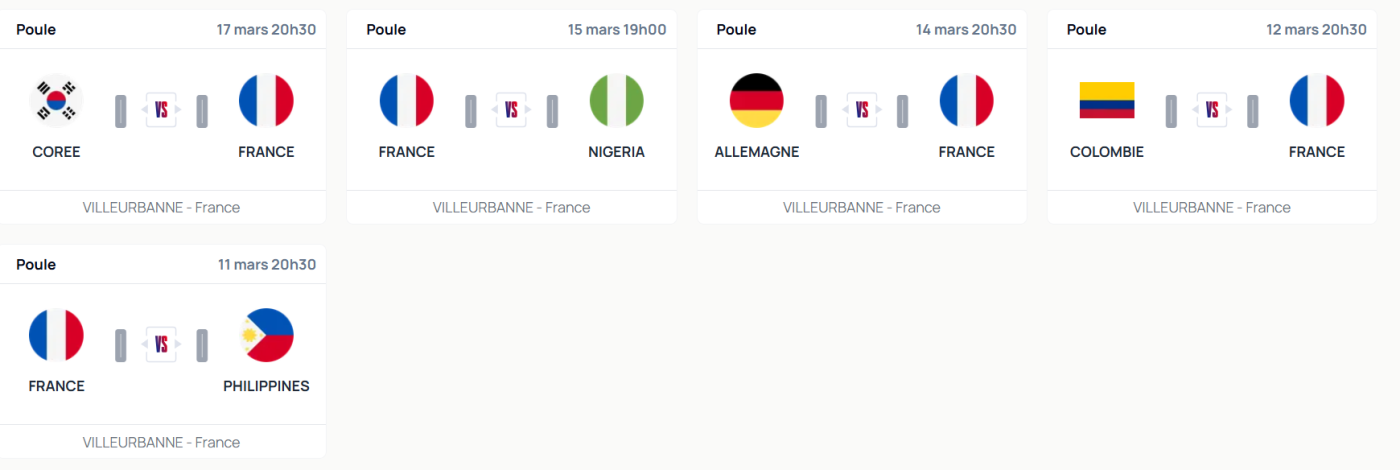The height and width of the screenshot is (470, 1400).
Task: Click the VS badge in France vs Philippines match
Action: pyautogui.click(x=161, y=344)
